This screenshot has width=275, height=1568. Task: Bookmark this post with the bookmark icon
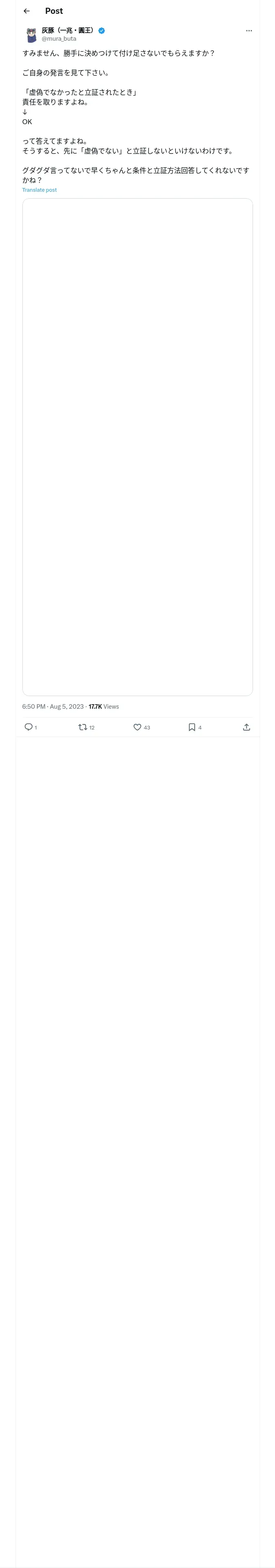(191, 727)
